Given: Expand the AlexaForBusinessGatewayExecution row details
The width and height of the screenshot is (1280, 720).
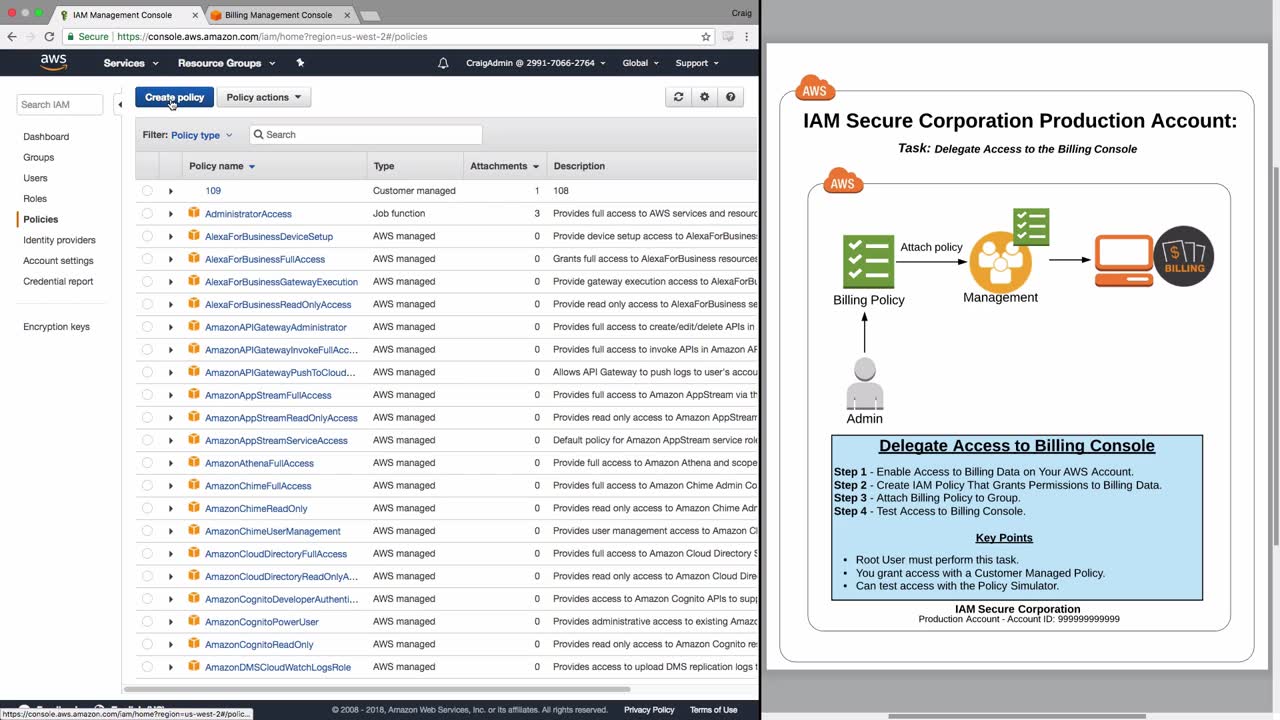Looking at the screenshot, I should coord(171,282).
